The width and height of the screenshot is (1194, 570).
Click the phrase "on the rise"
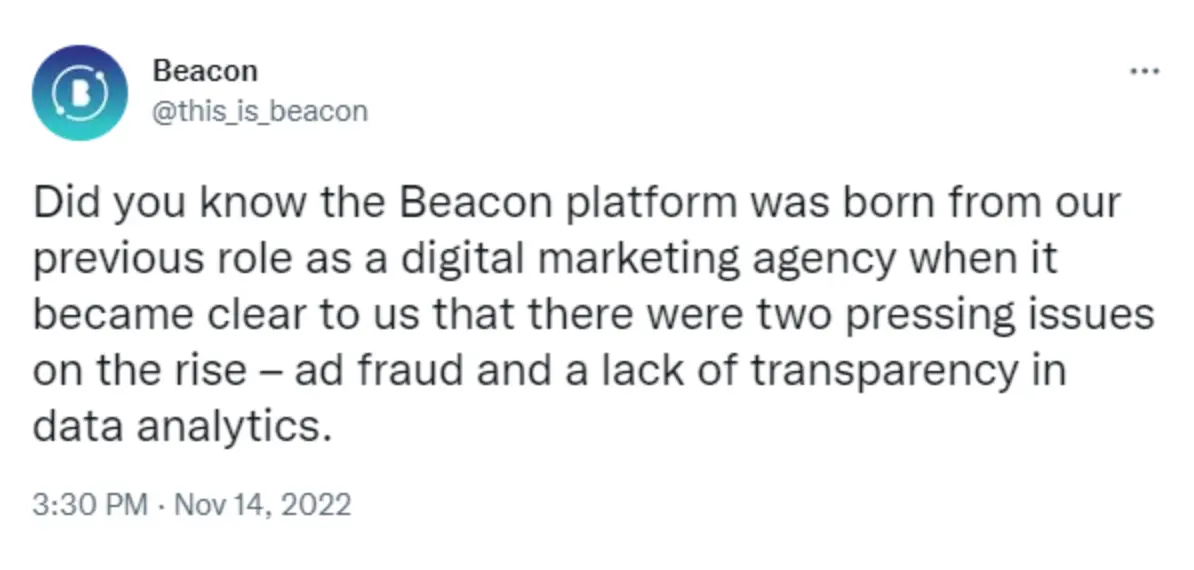[140, 372]
